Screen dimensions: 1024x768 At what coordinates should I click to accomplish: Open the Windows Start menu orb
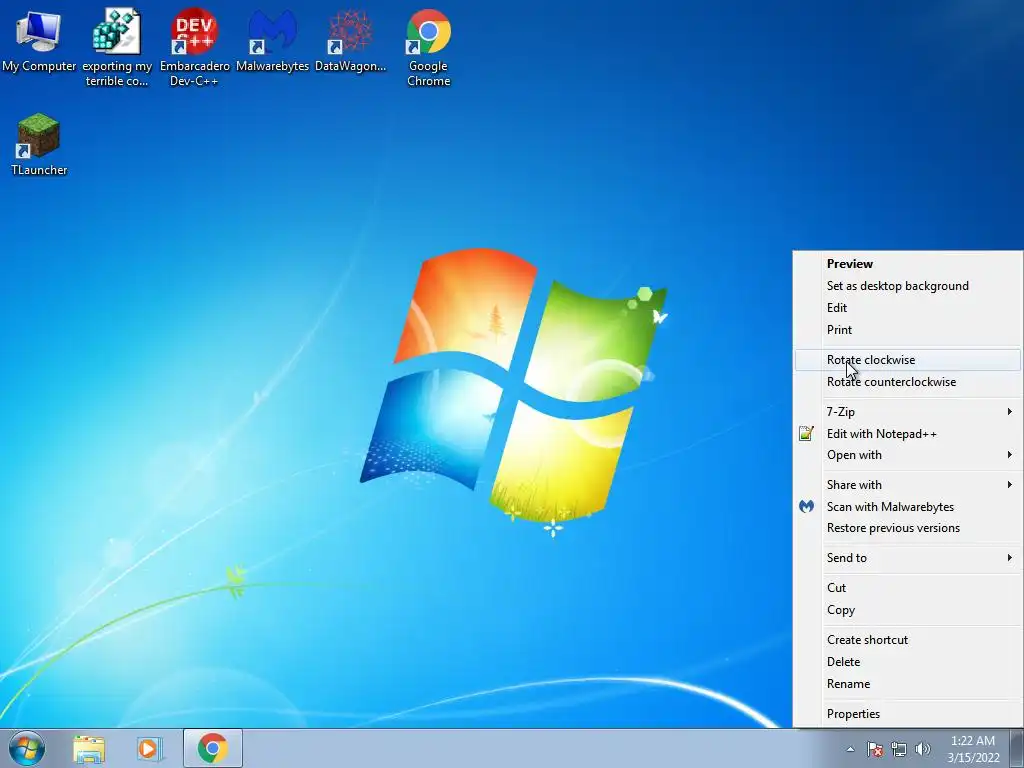(x=27, y=748)
